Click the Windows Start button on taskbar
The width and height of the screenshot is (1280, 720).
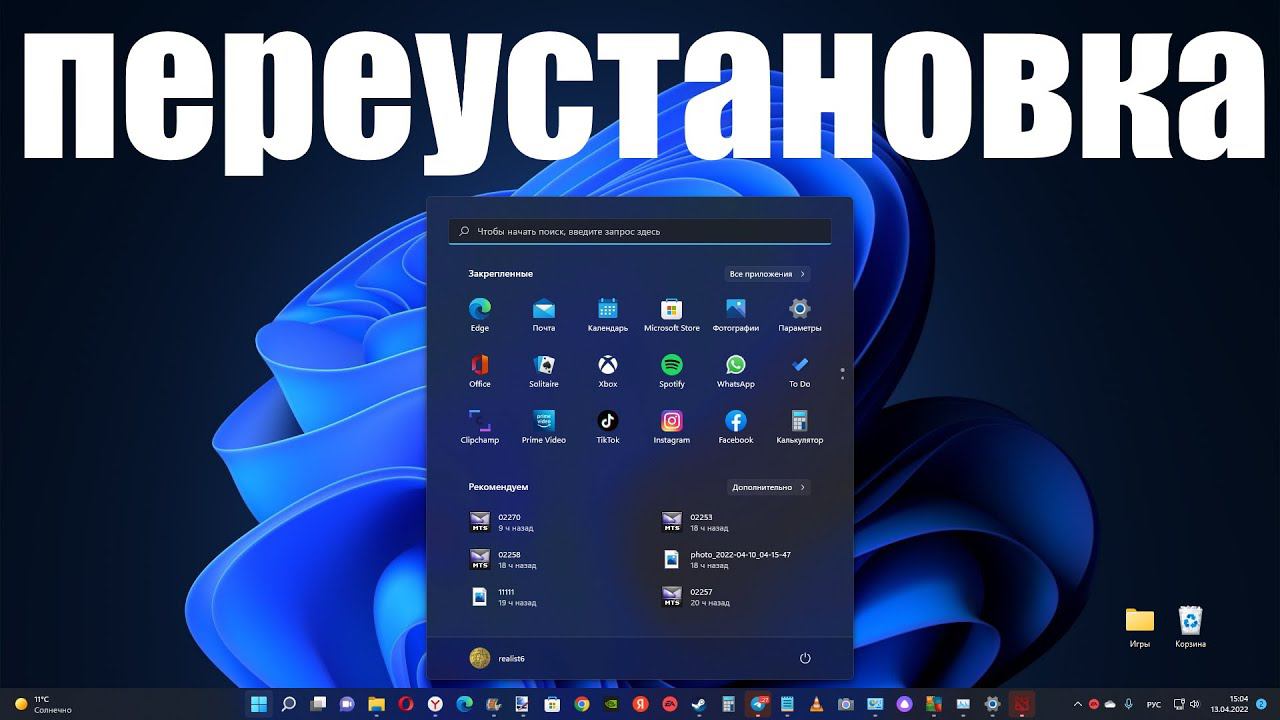click(x=259, y=704)
